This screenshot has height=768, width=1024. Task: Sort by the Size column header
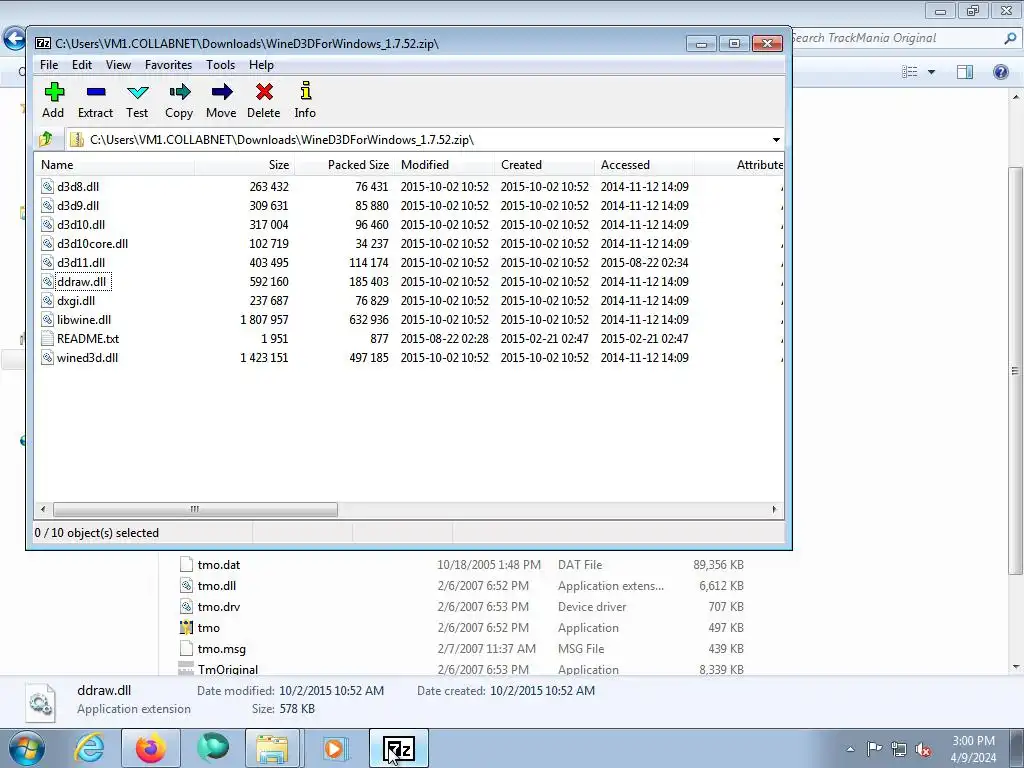(244, 165)
